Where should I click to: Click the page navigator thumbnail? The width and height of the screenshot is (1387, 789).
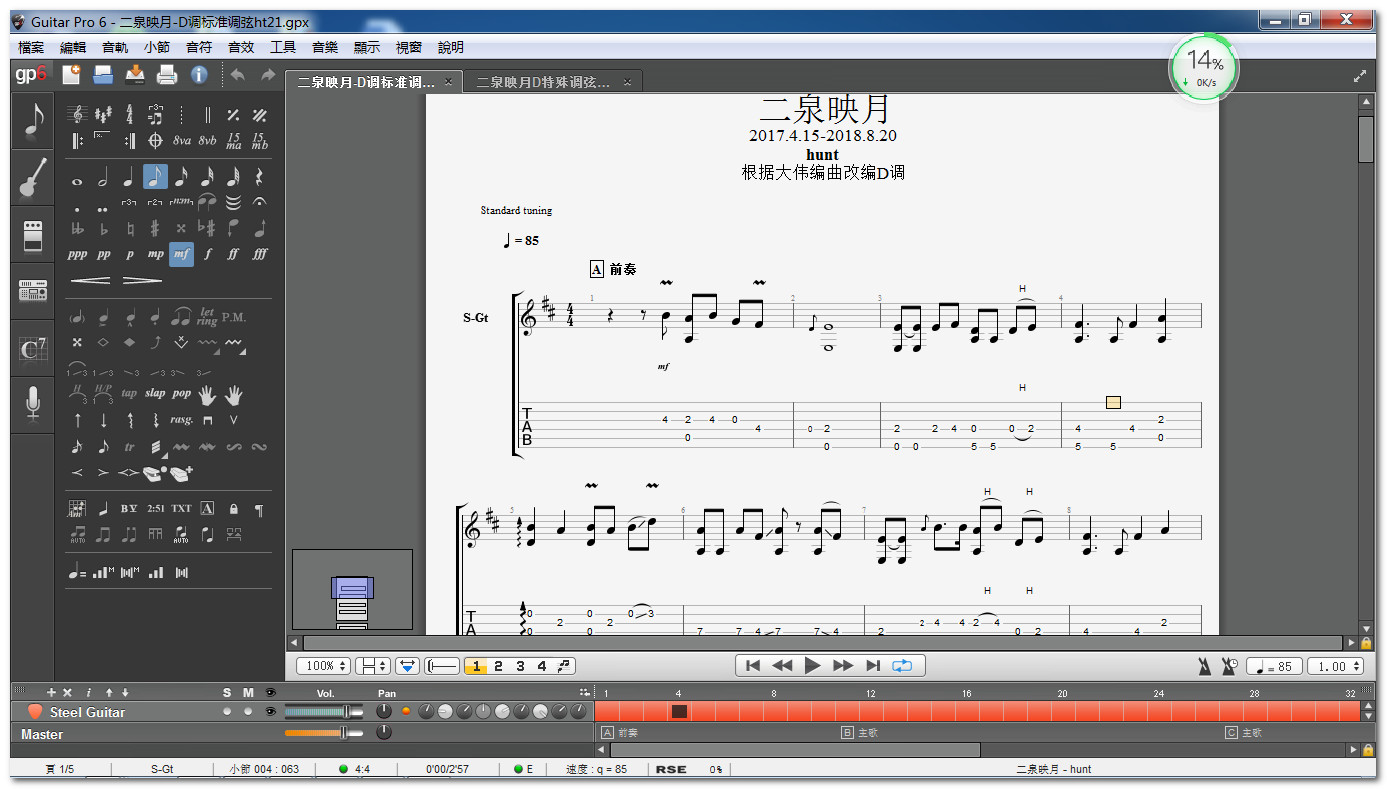tap(352, 589)
